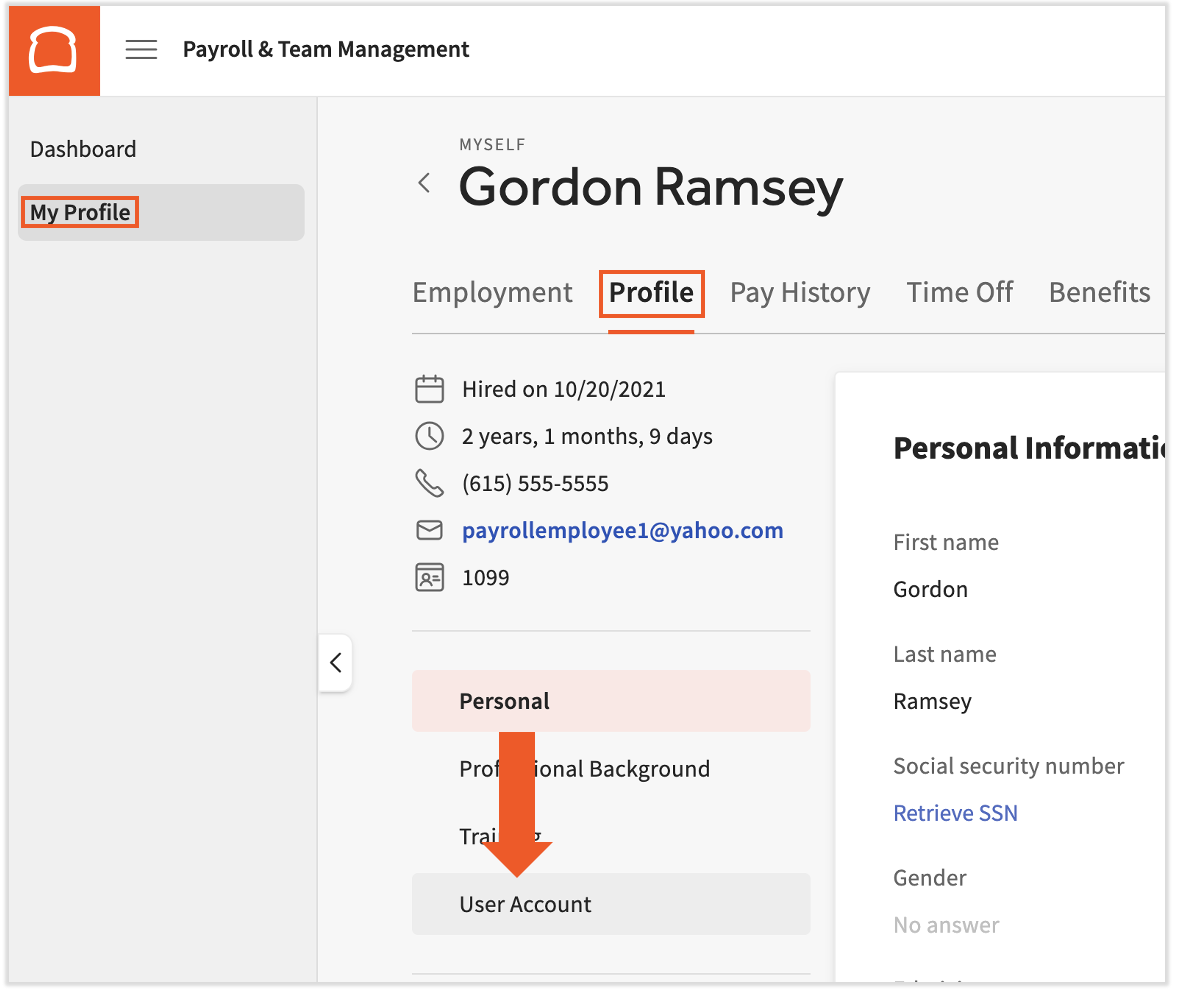Select the Time Off tab
The image size is (1178, 992).
pos(959,292)
